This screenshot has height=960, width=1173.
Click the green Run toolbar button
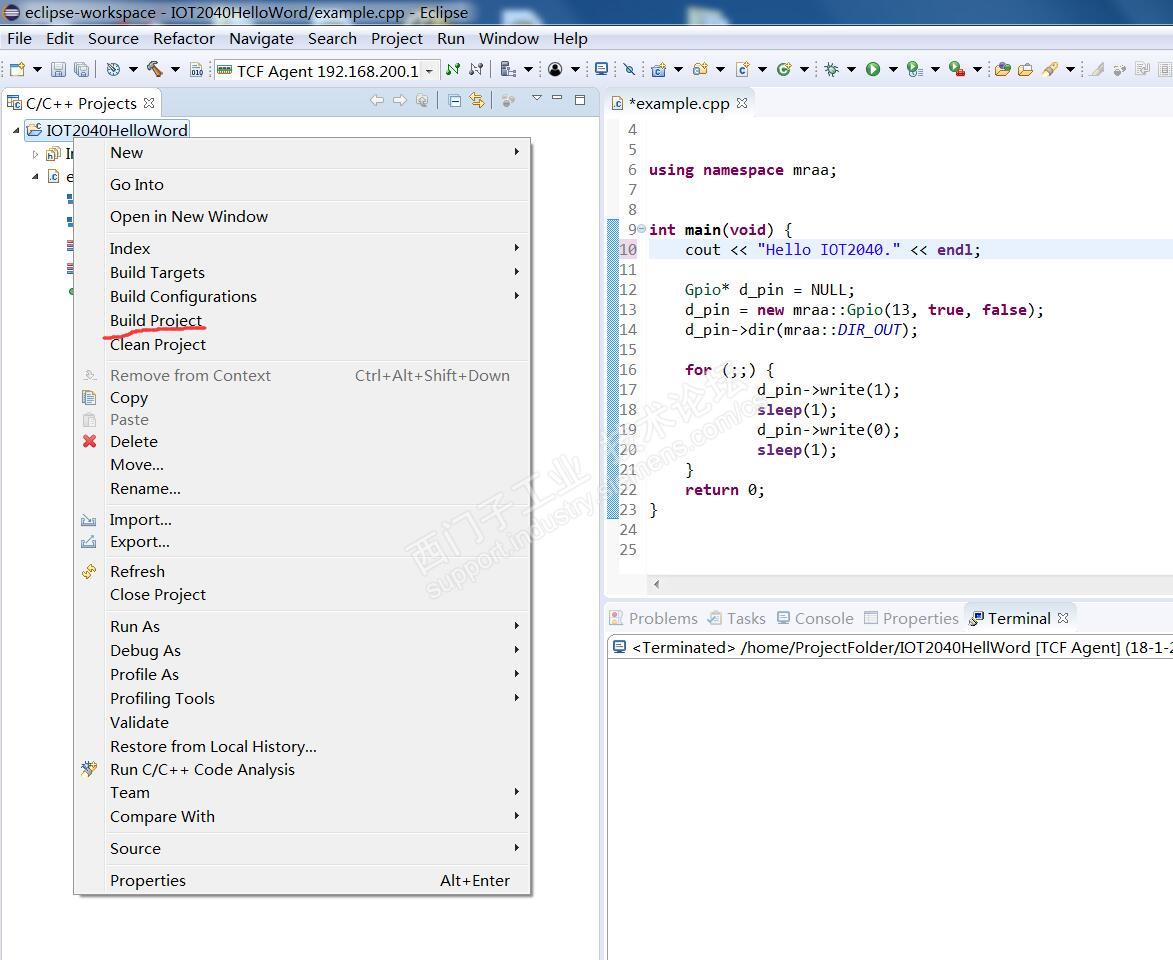(873, 69)
